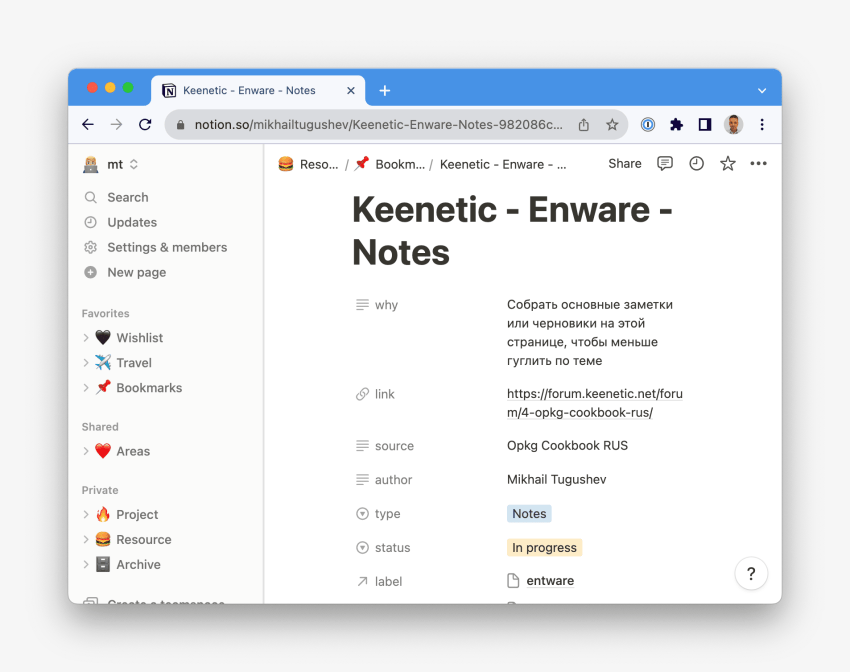
Task: Open page history clock icon
Action: pos(697,164)
